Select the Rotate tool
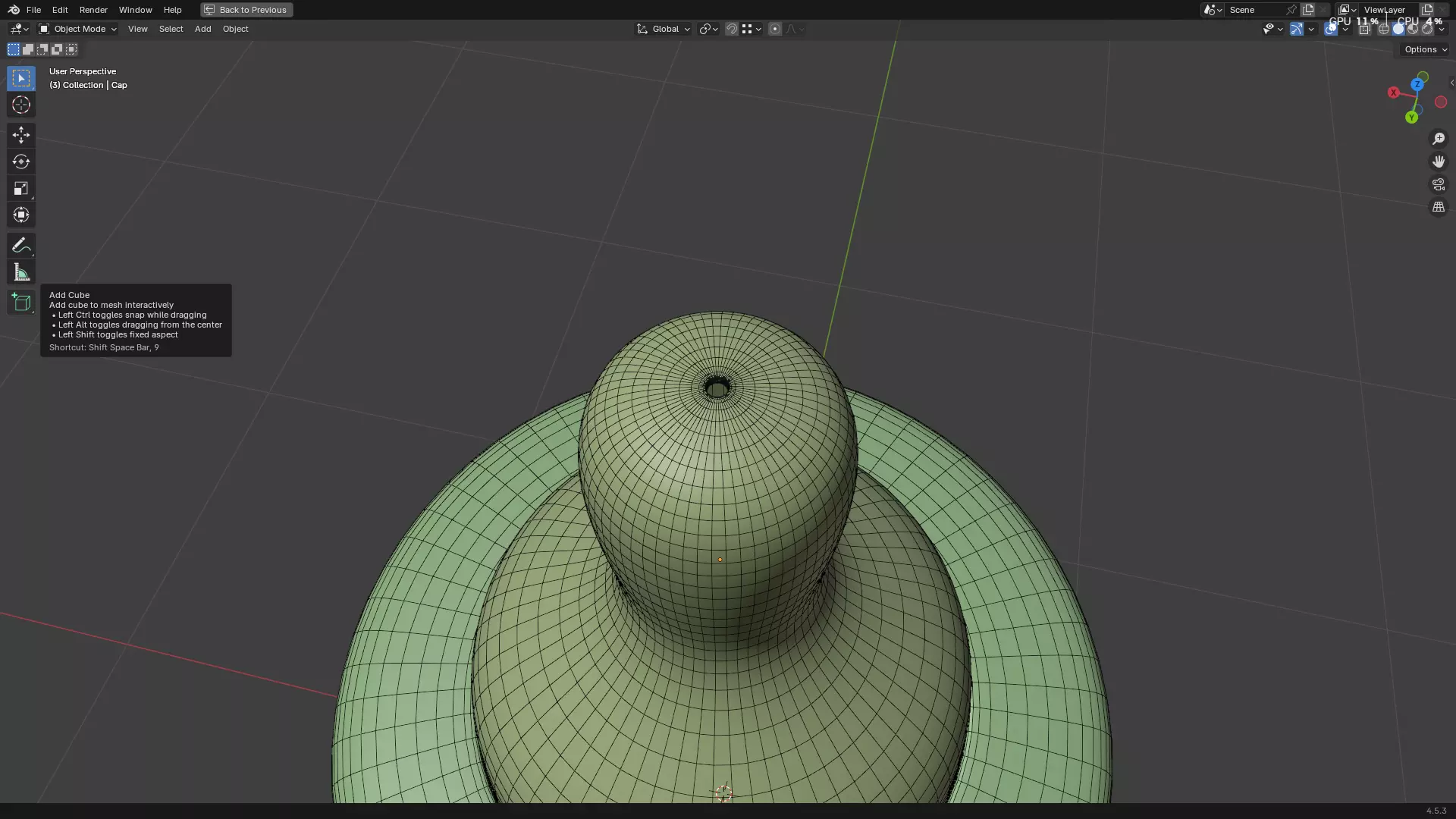 tap(20, 162)
